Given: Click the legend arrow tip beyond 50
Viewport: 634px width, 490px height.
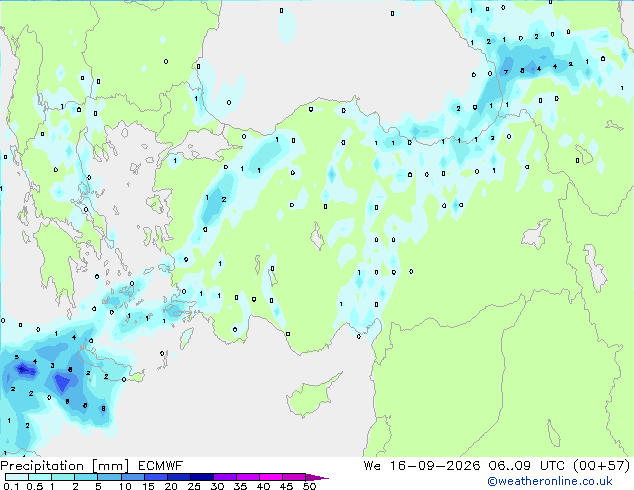Looking at the screenshot, I should (317, 477).
